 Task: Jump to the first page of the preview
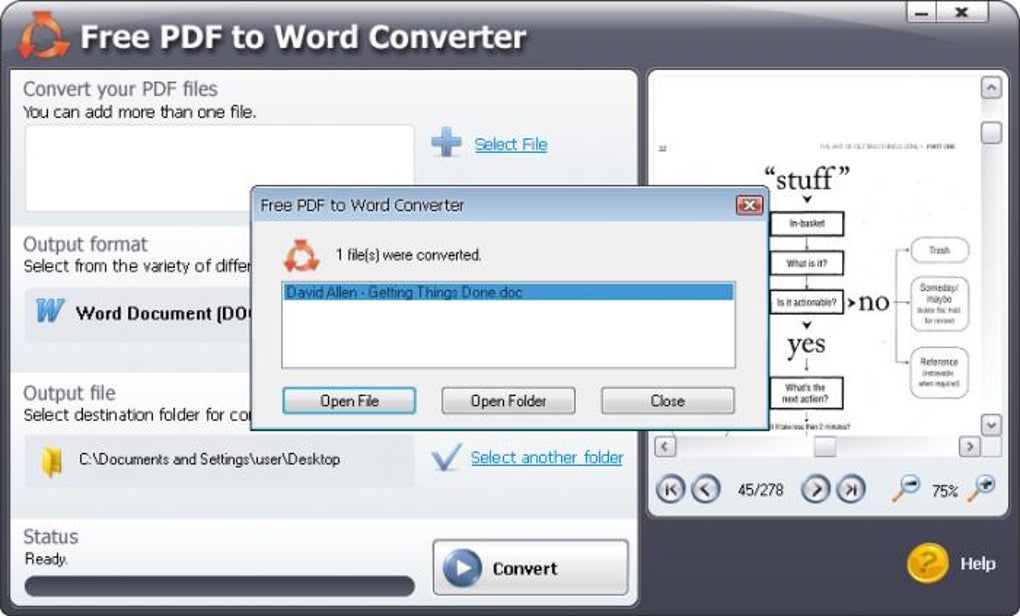click(x=668, y=490)
